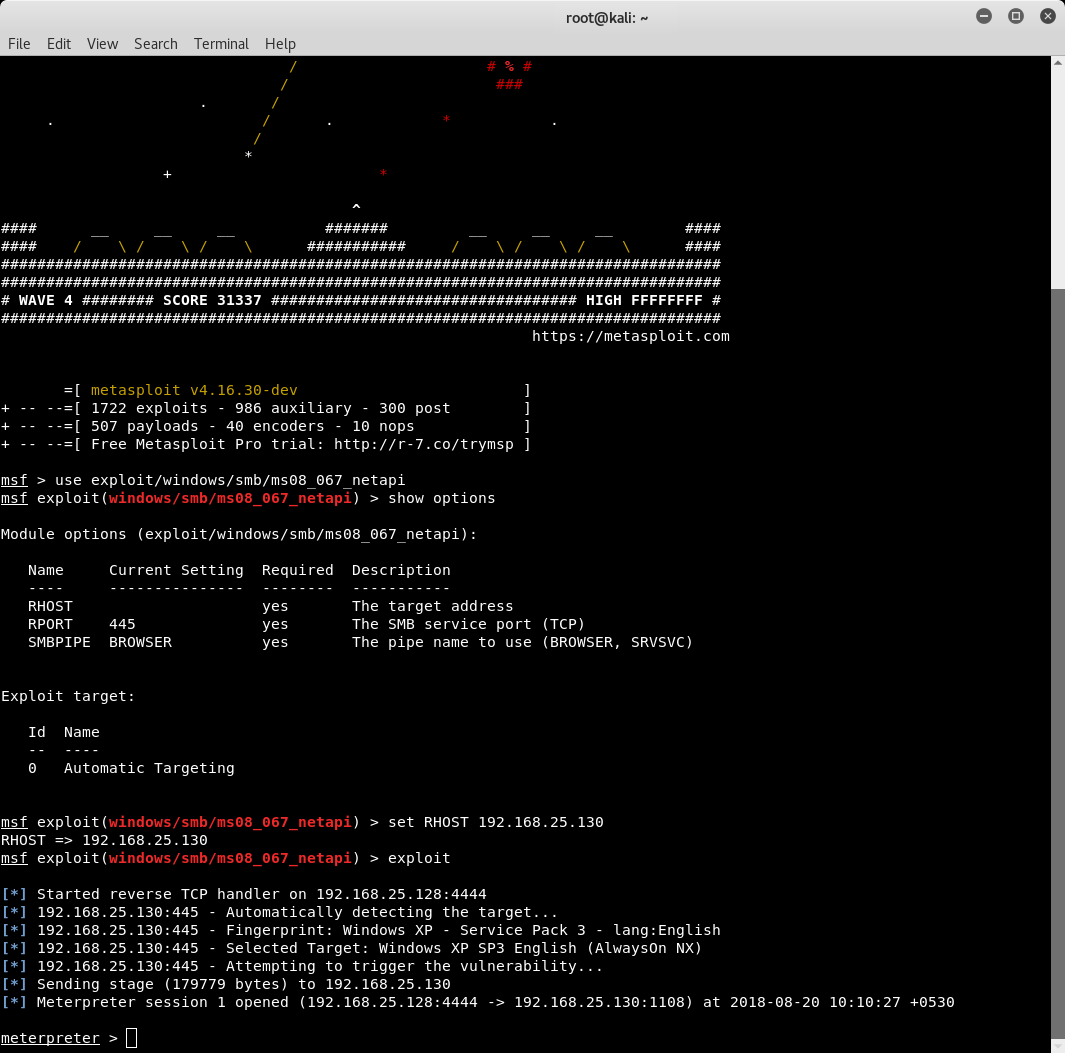Click the 'Fingerprint: Windows XP' log line

(361, 931)
